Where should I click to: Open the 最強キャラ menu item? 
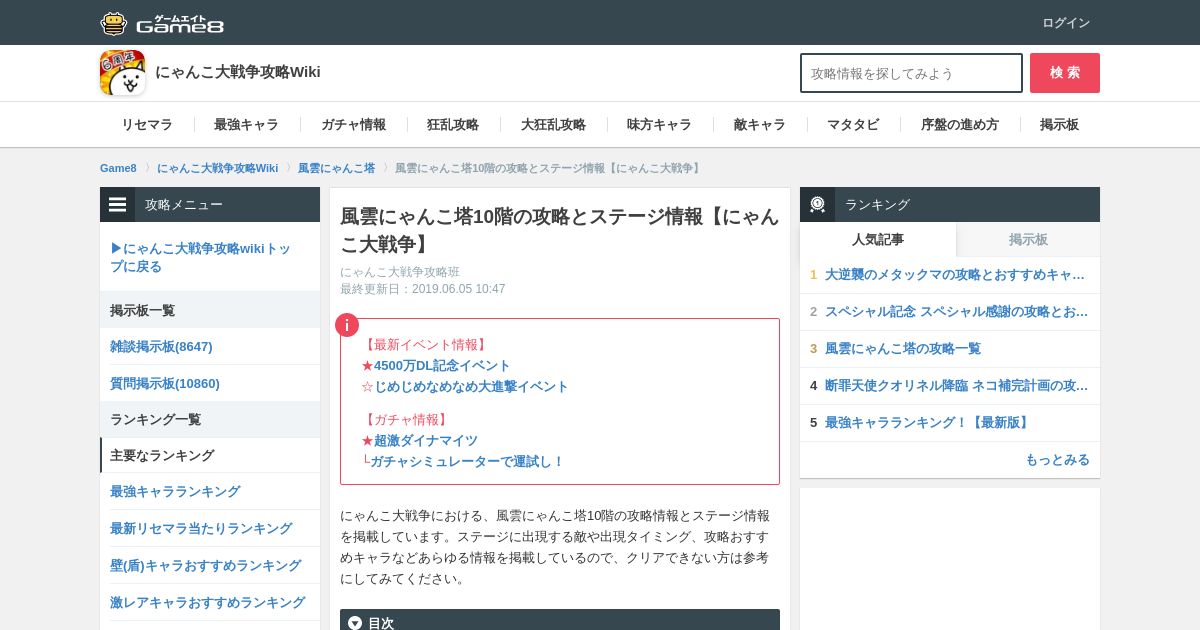246,125
